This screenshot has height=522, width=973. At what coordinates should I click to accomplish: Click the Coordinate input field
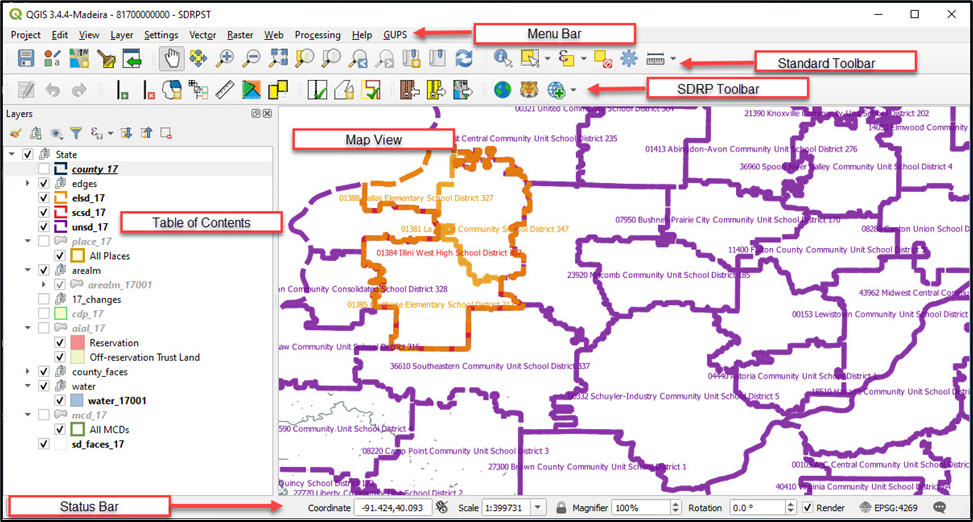click(391, 508)
